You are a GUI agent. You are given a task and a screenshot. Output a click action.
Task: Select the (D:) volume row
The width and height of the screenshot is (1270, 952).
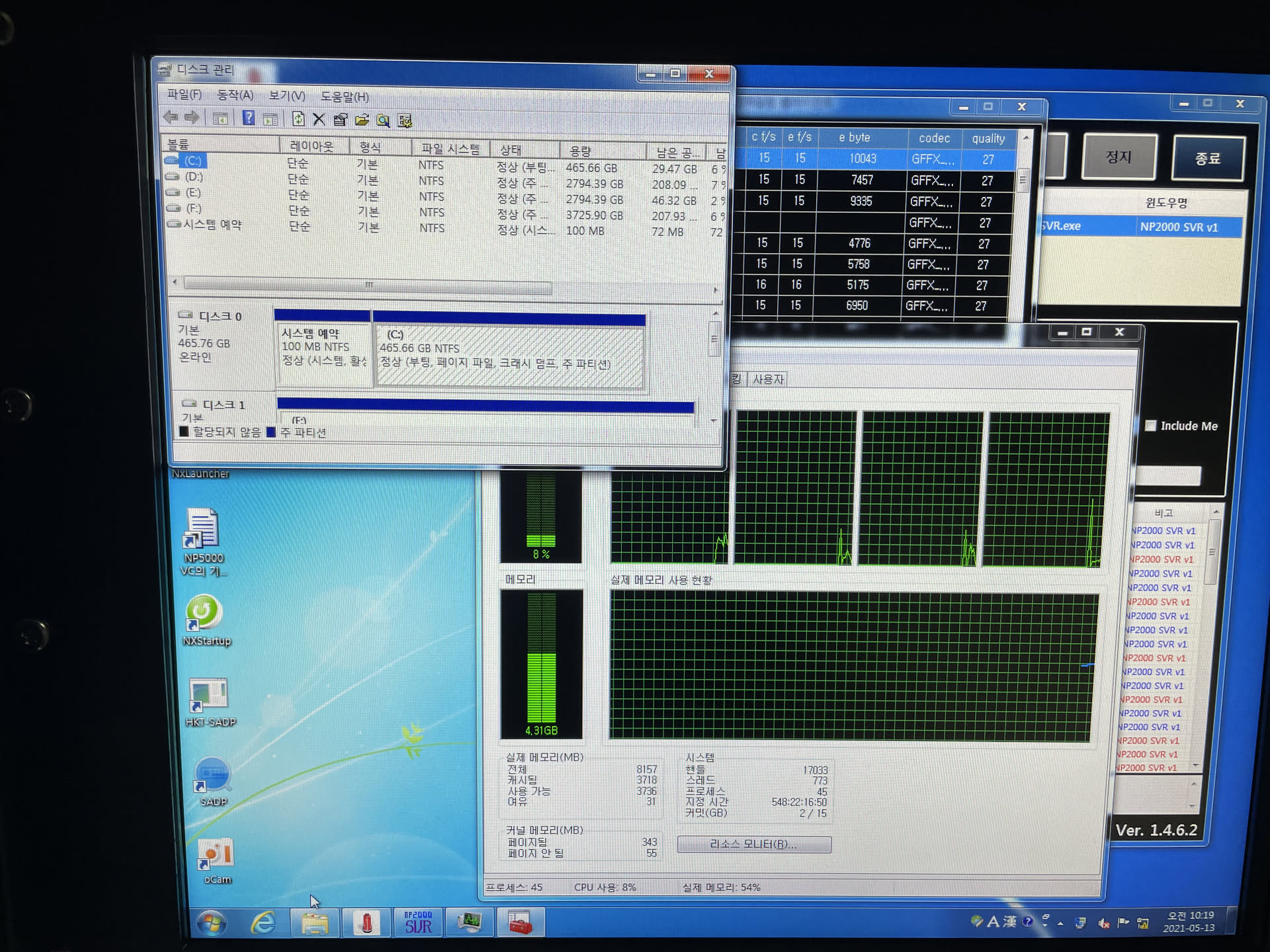[193, 177]
